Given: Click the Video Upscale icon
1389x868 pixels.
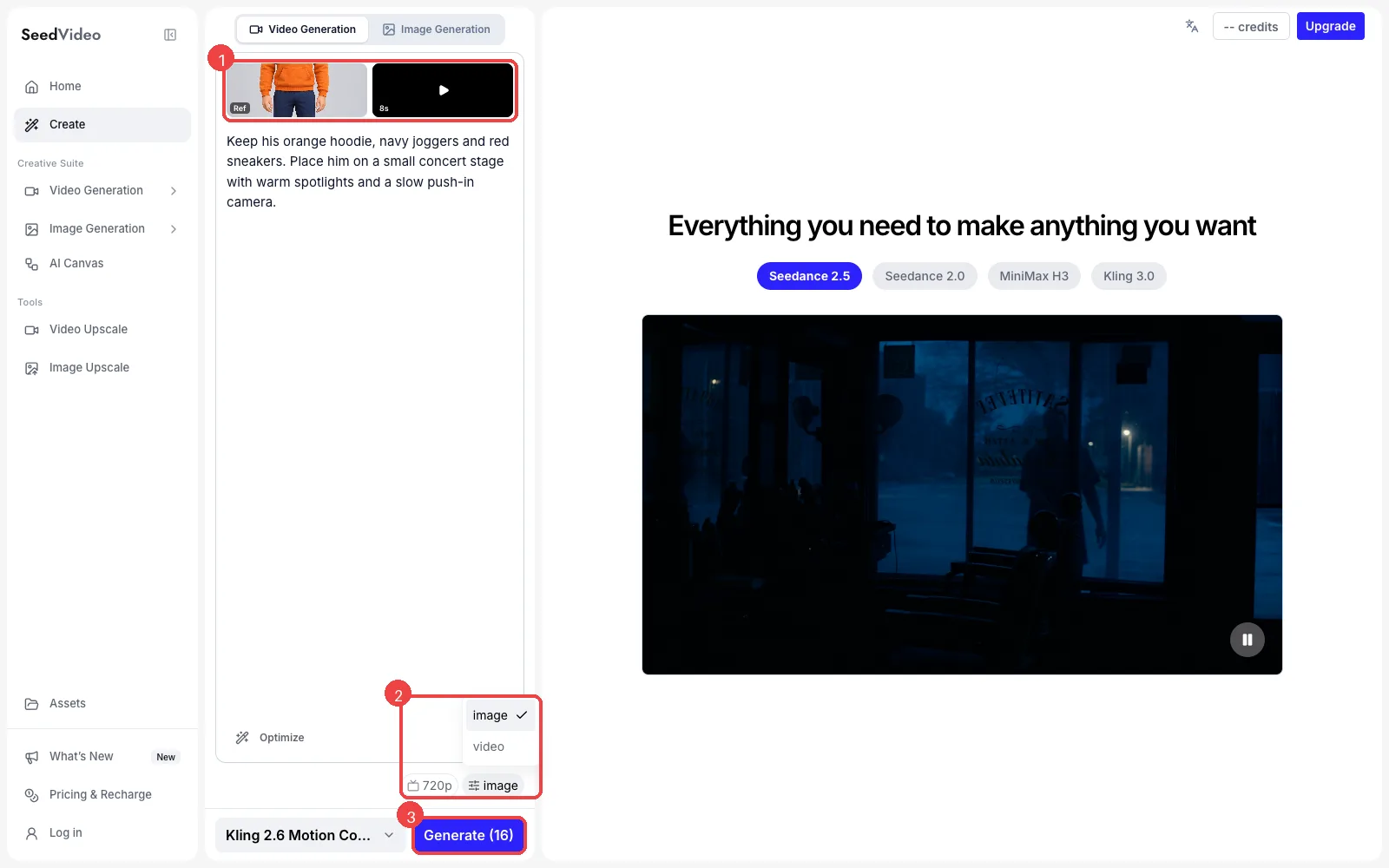Looking at the screenshot, I should (x=32, y=330).
